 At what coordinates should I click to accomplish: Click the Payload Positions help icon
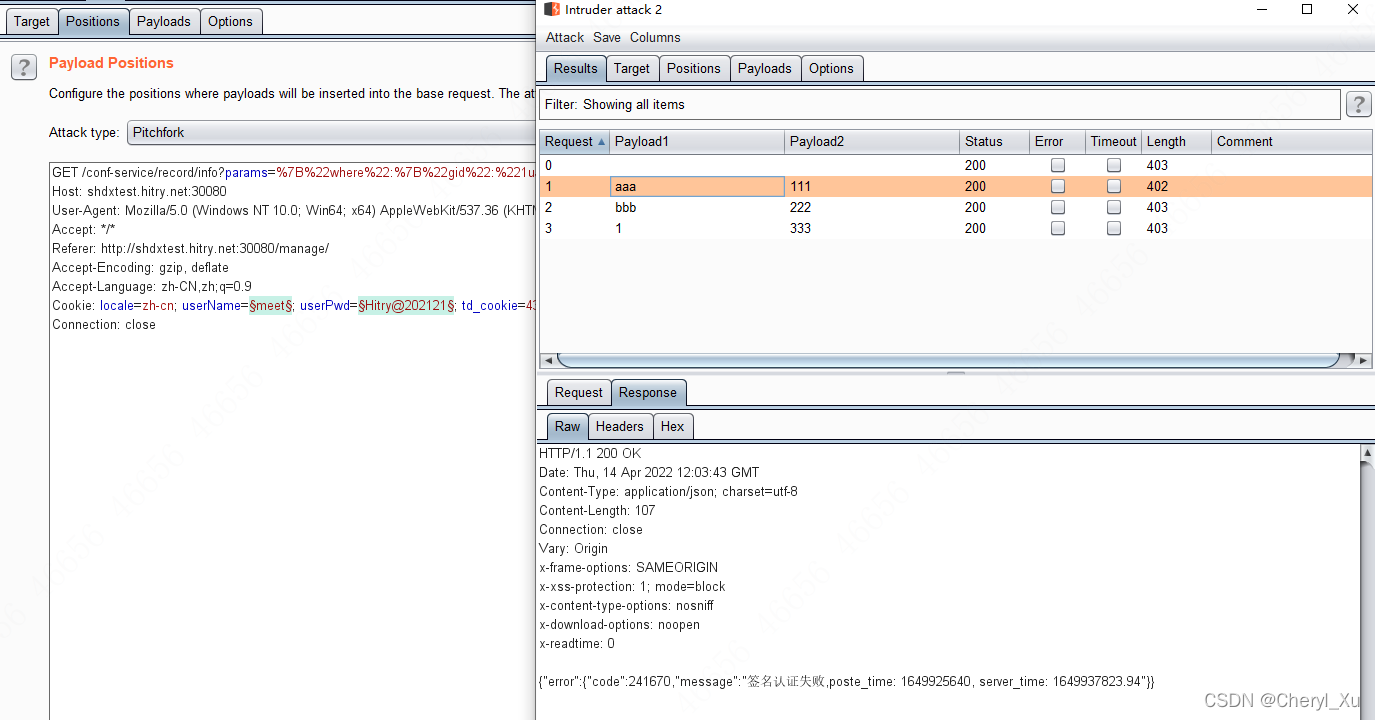24,67
